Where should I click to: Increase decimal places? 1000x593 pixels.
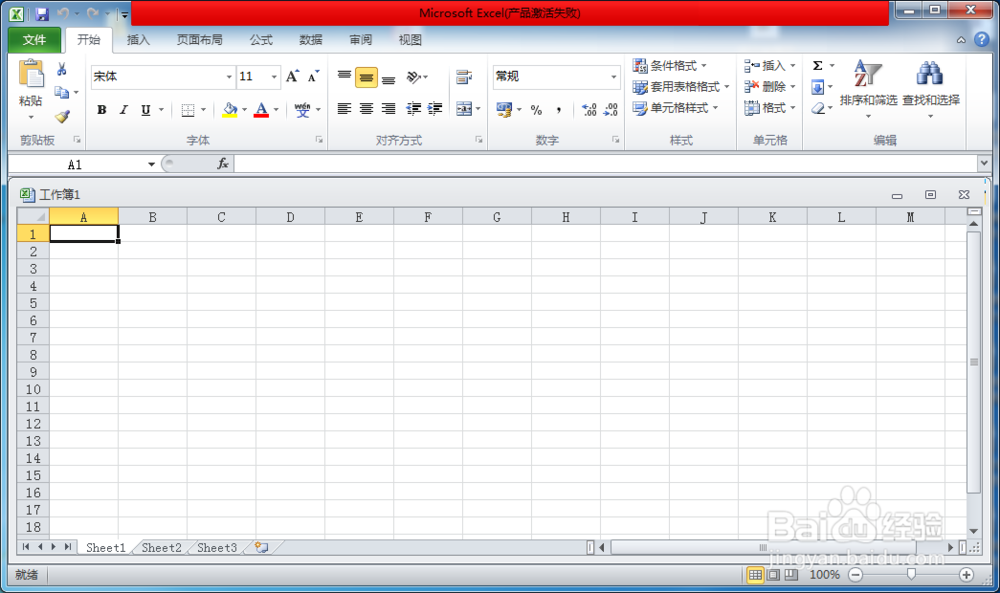pyautogui.click(x=589, y=110)
